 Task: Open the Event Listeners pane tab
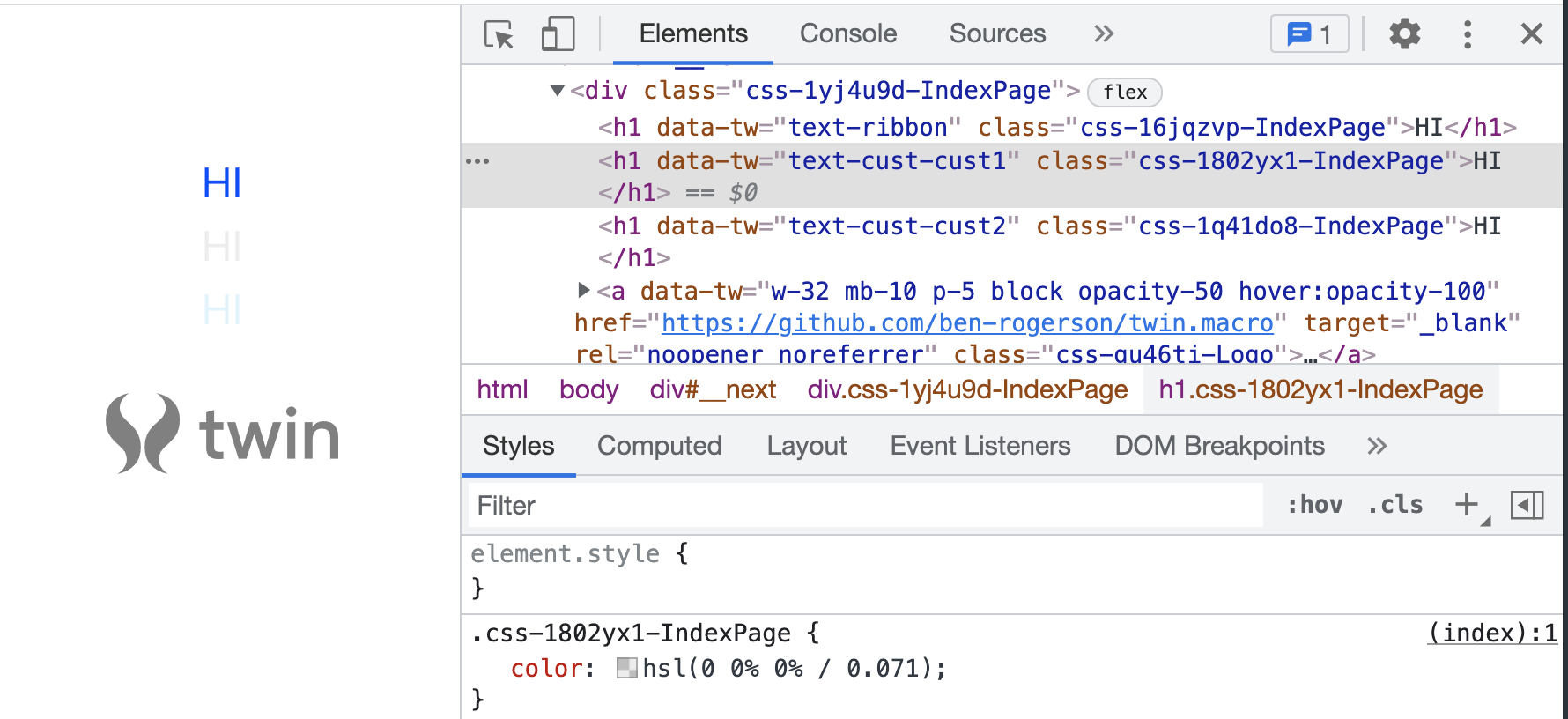pos(980,446)
